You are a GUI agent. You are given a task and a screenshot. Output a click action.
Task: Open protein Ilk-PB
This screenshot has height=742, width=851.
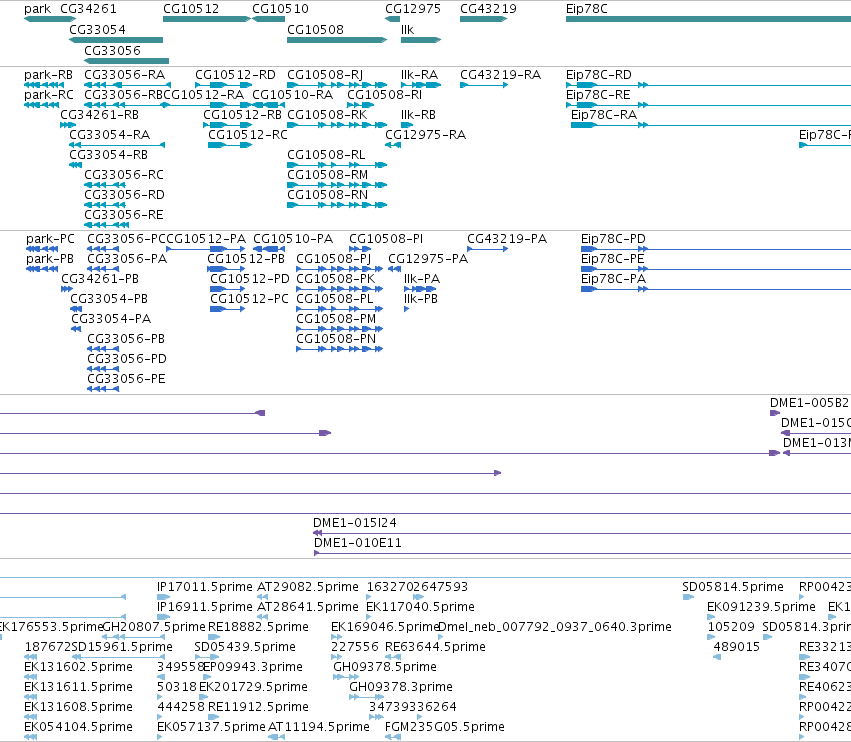tap(421, 299)
